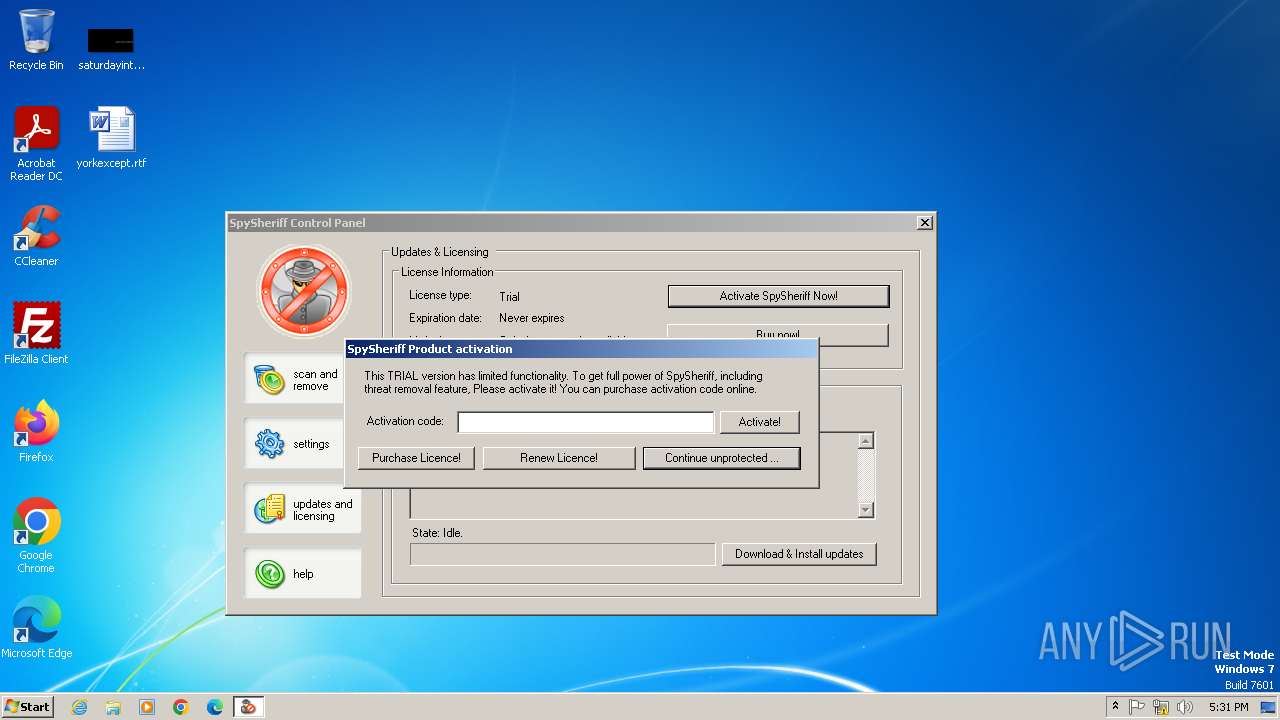Image resolution: width=1280 pixels, height=720 pixels.
Task: Select the yorkexcept.rtf document
Action: coord(111,137)
